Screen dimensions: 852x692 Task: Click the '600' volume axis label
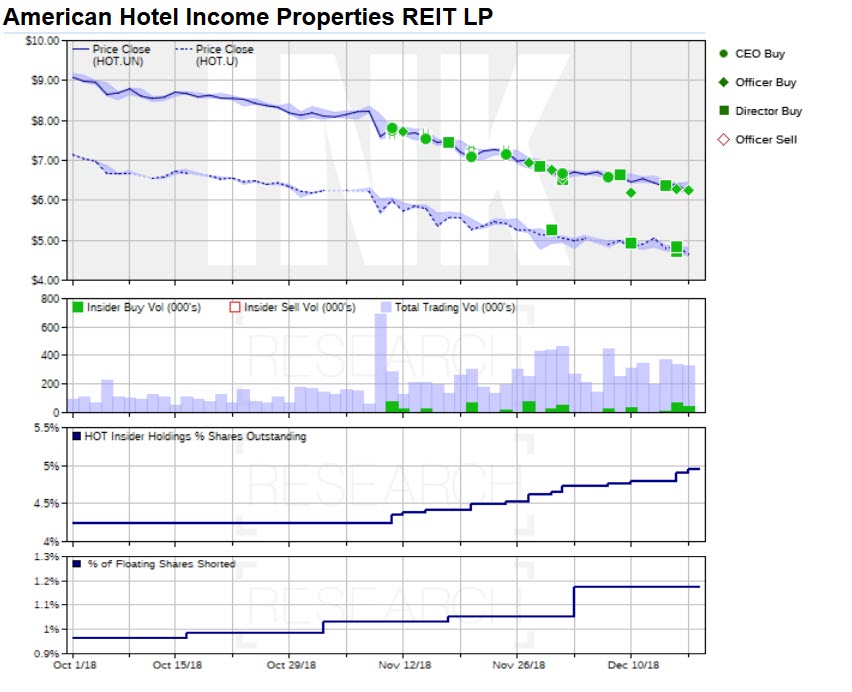coord(50,328)
